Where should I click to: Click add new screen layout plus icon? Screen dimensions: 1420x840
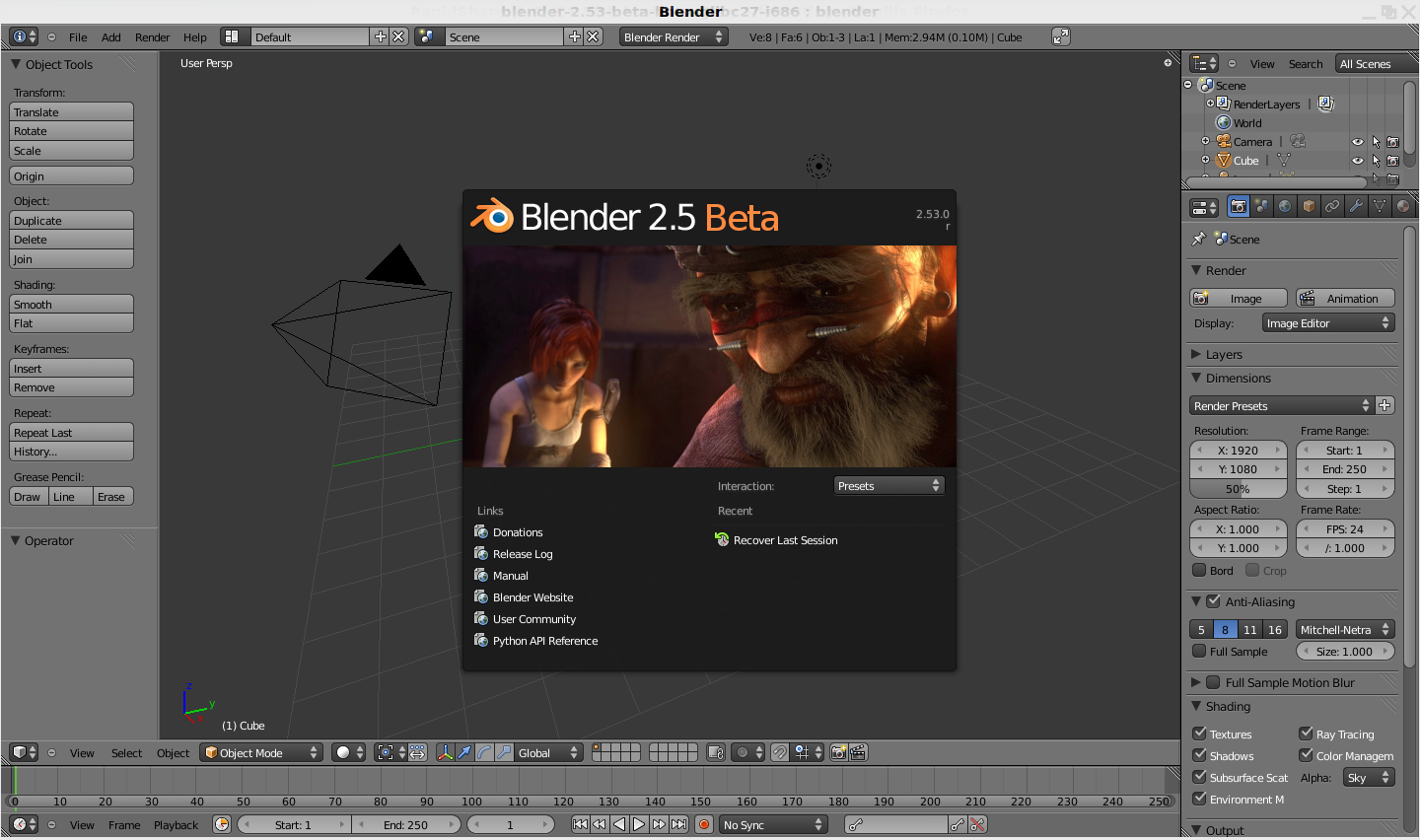381,36
